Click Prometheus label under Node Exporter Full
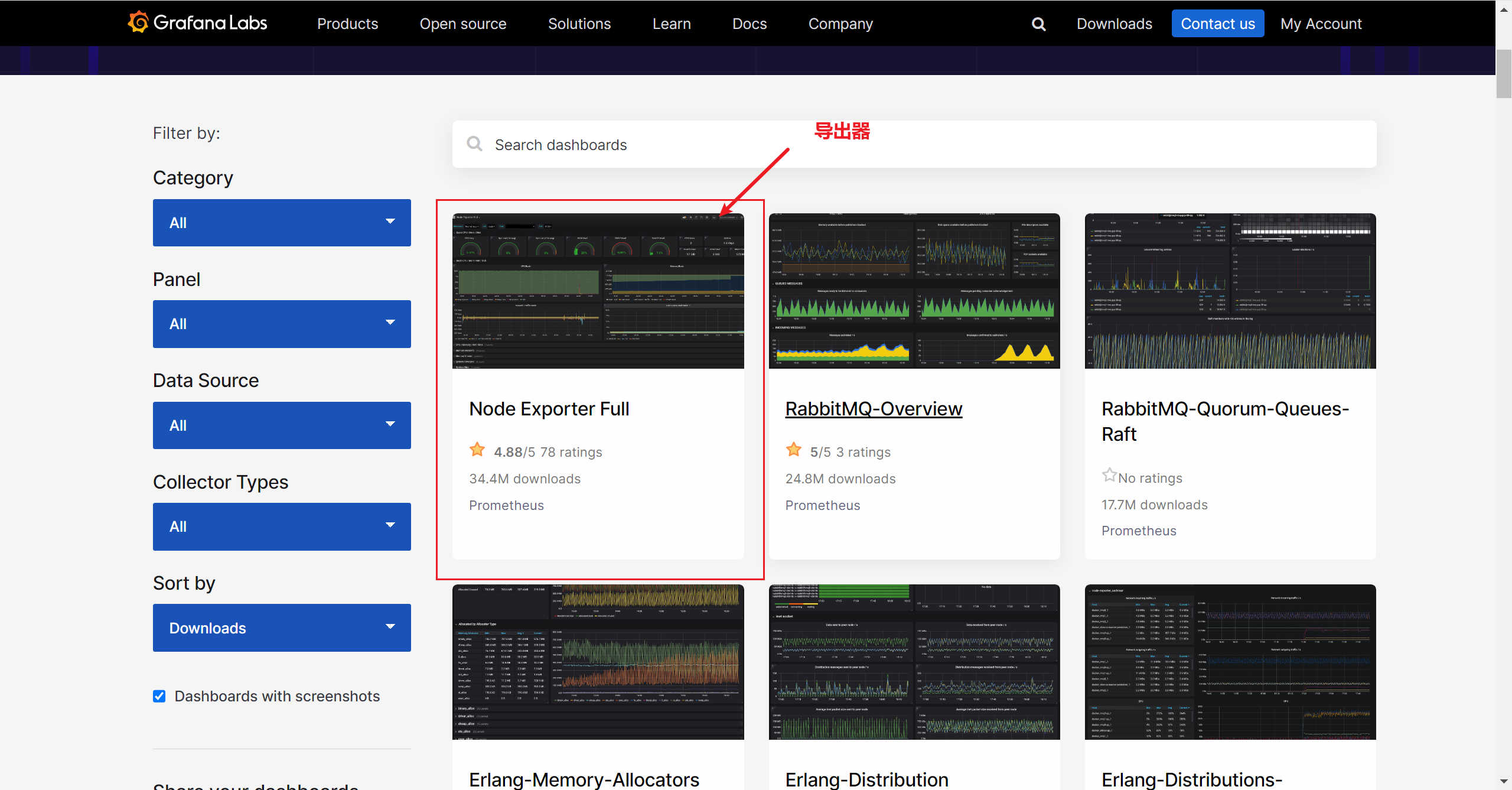Viewport: 1512px width, 790px height. (x=506, y=505)
